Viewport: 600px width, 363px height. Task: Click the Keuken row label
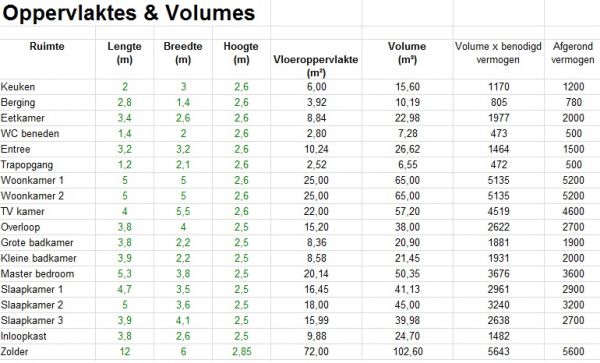[18, 87]
